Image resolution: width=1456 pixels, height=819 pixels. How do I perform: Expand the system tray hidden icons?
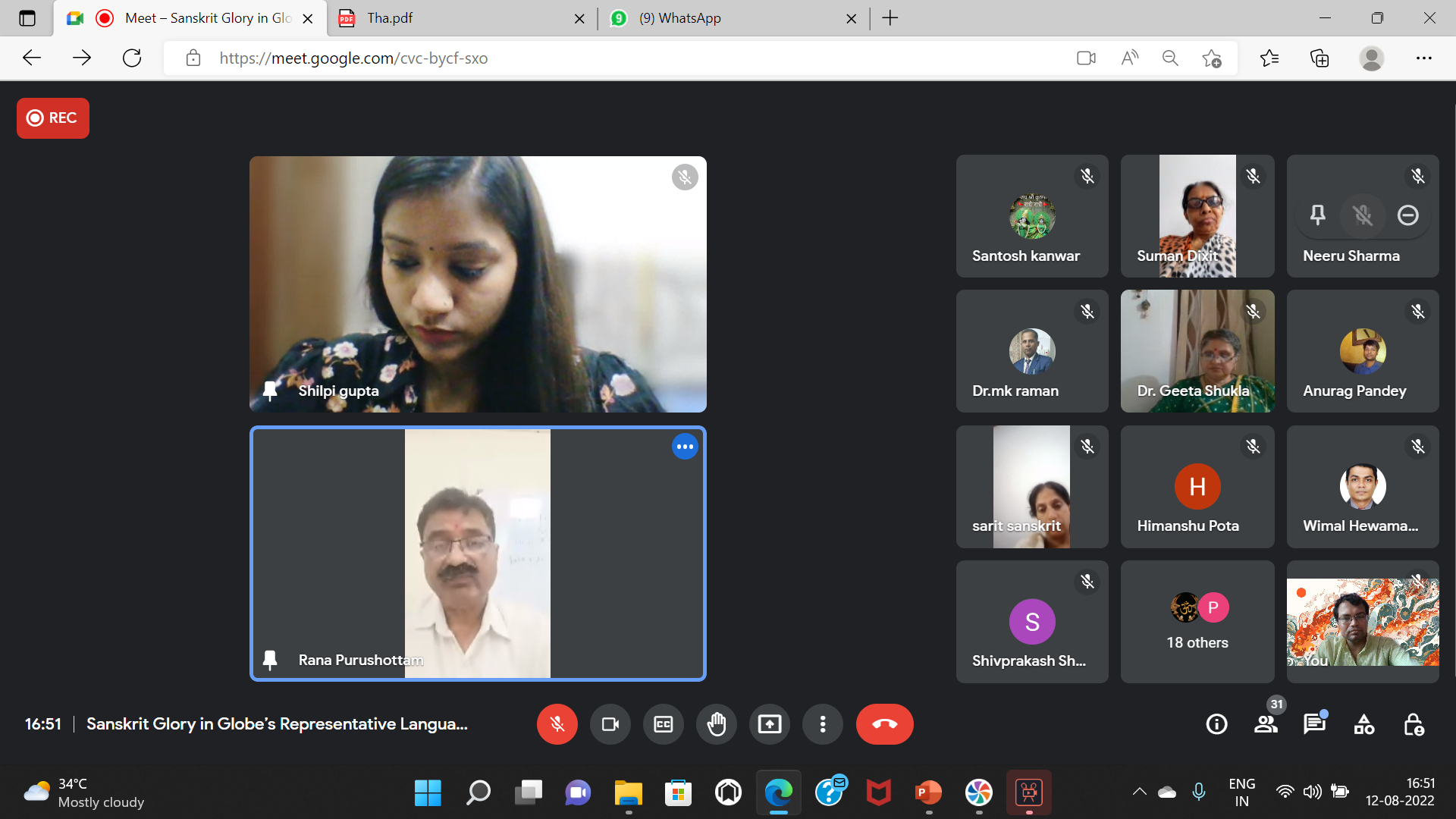[1139, 792]
